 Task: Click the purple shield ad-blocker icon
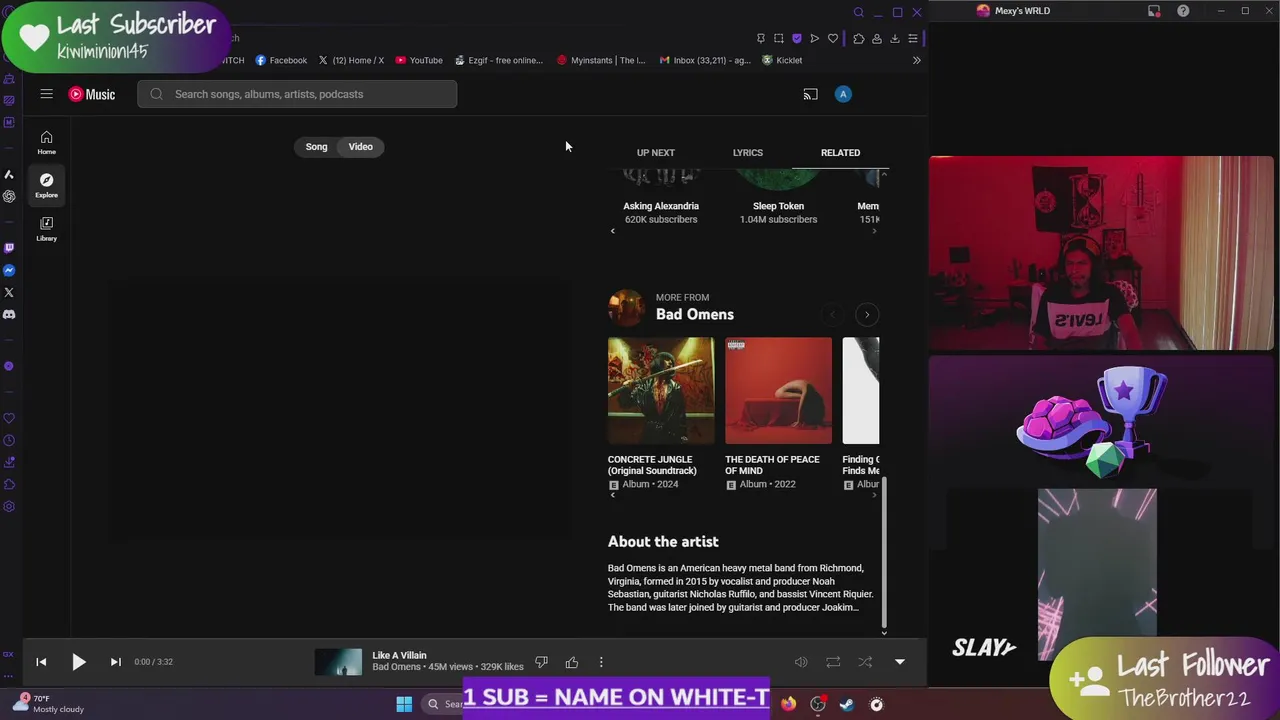pos(797,39)
